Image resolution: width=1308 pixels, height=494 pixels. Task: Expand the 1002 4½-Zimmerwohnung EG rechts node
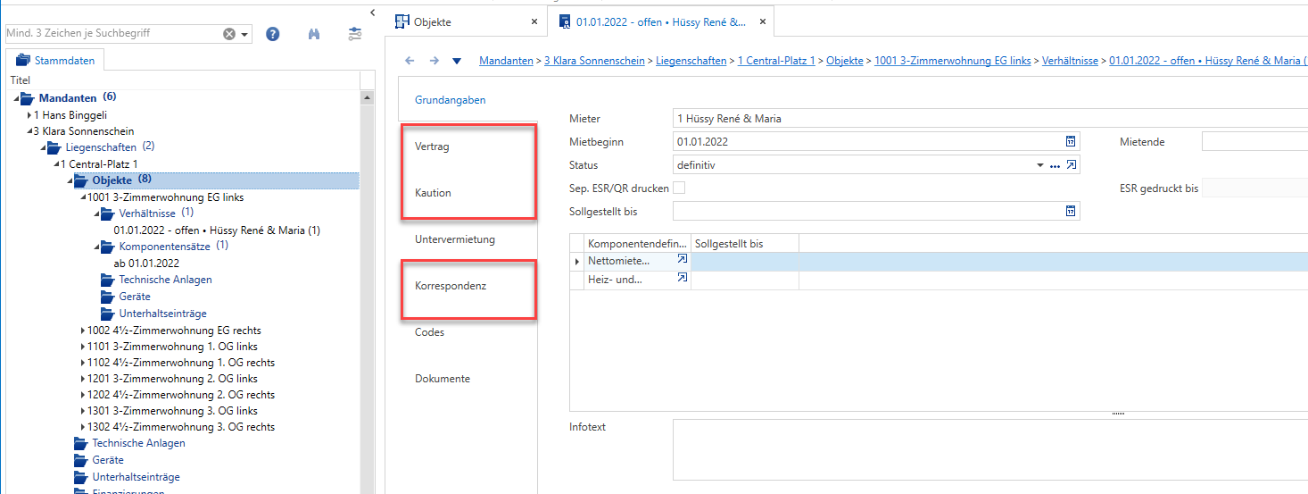(x=83, y=329)
